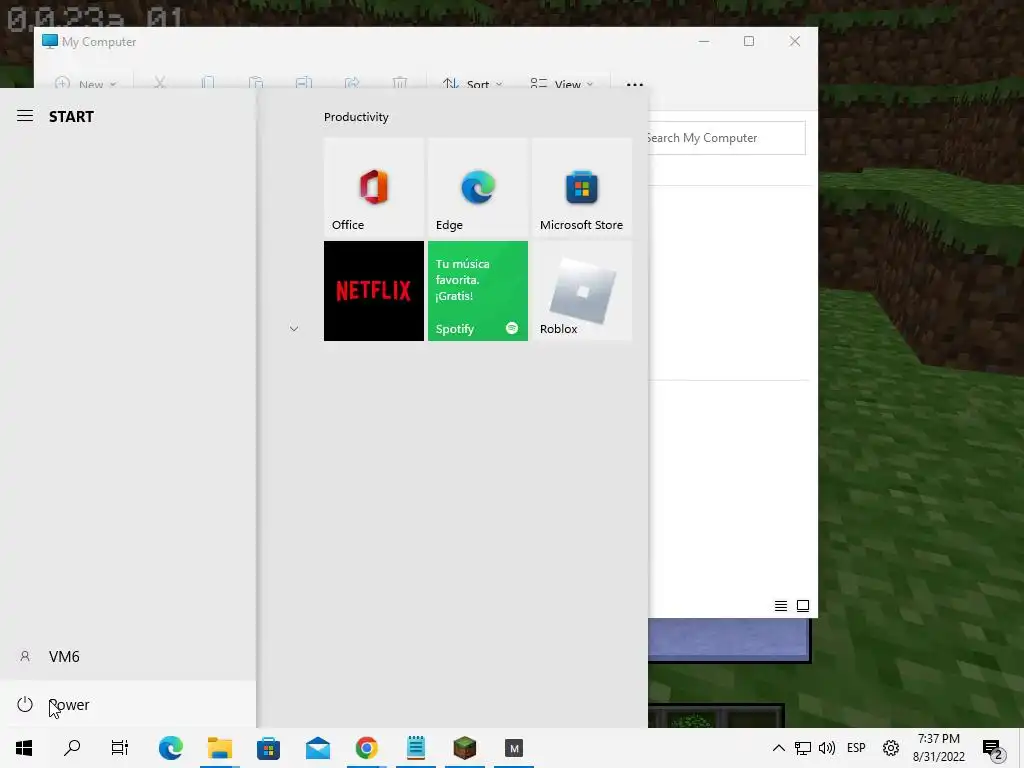Viewport: 1024px width, 768px height.
Task: Open Notepad from the taskbar
Action: [x=416, y=748]
